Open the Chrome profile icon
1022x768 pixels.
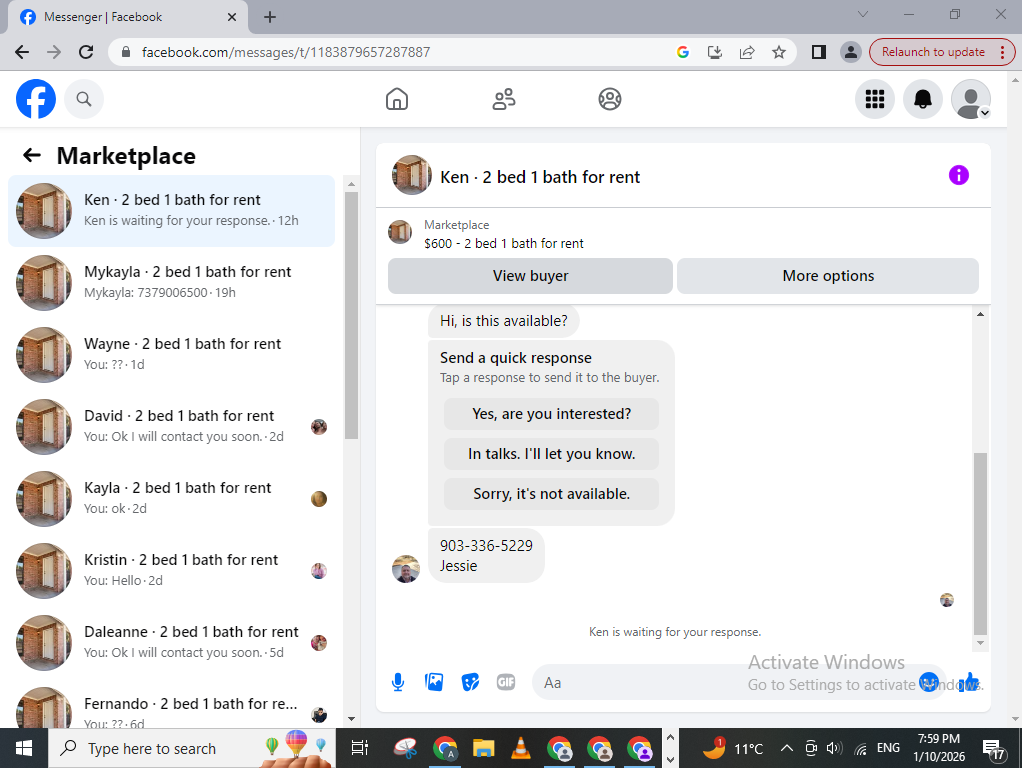pyautogui.click(x=851, y=52)
